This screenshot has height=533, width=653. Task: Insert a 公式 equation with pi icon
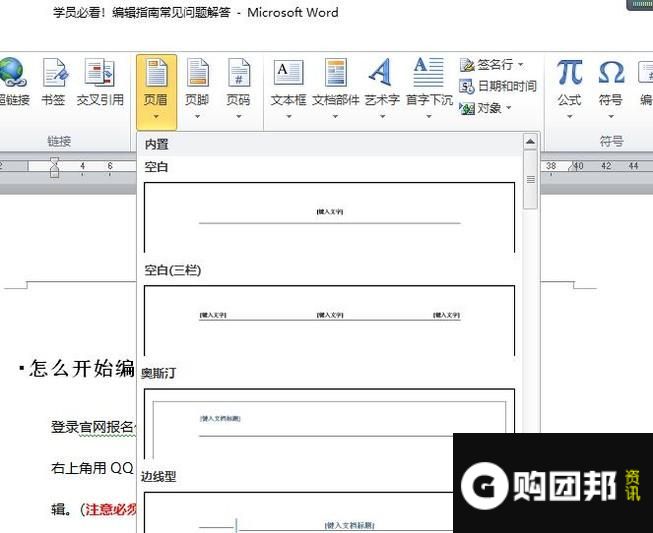point(569,72)
